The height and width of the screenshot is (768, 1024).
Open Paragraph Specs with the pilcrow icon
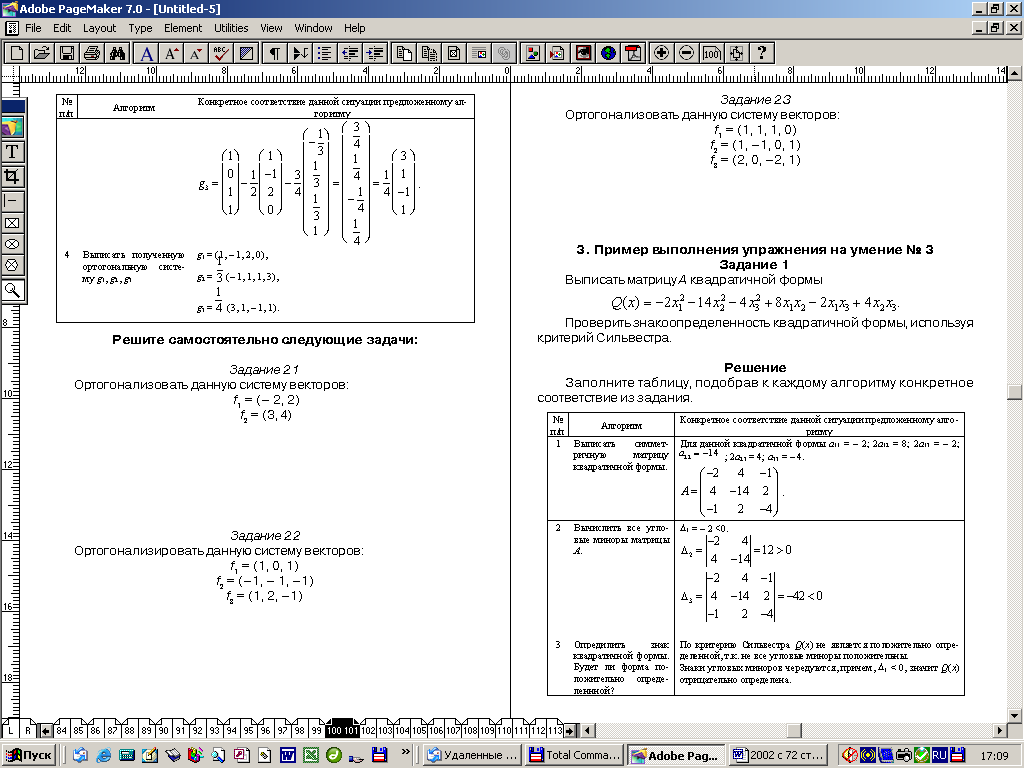[275, 53]
